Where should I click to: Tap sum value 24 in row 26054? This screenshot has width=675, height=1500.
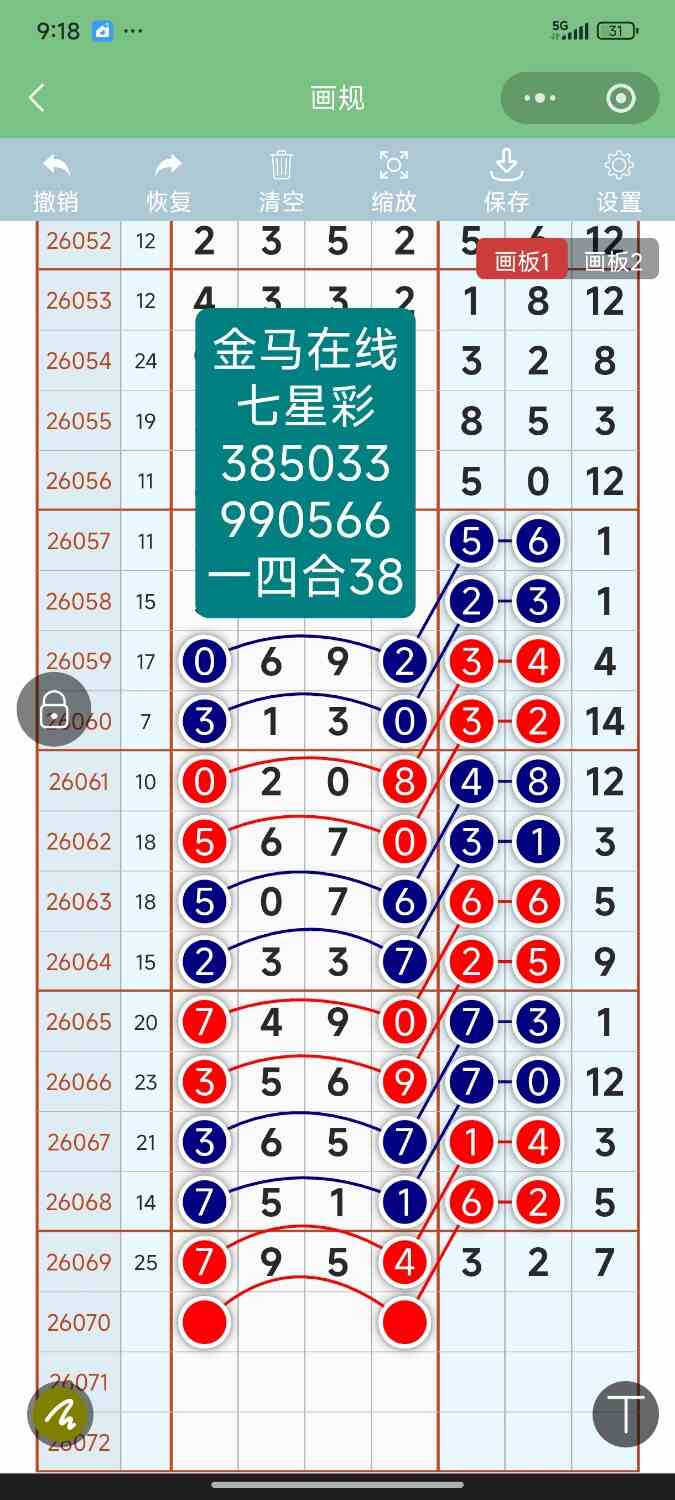(x=146, y=361)
